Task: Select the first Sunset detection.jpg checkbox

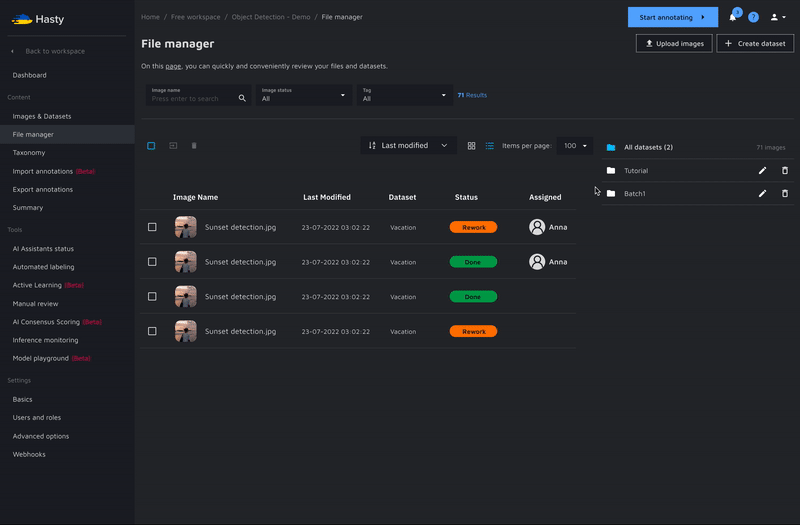Action: pyautogui.click(x=152, y=227)
